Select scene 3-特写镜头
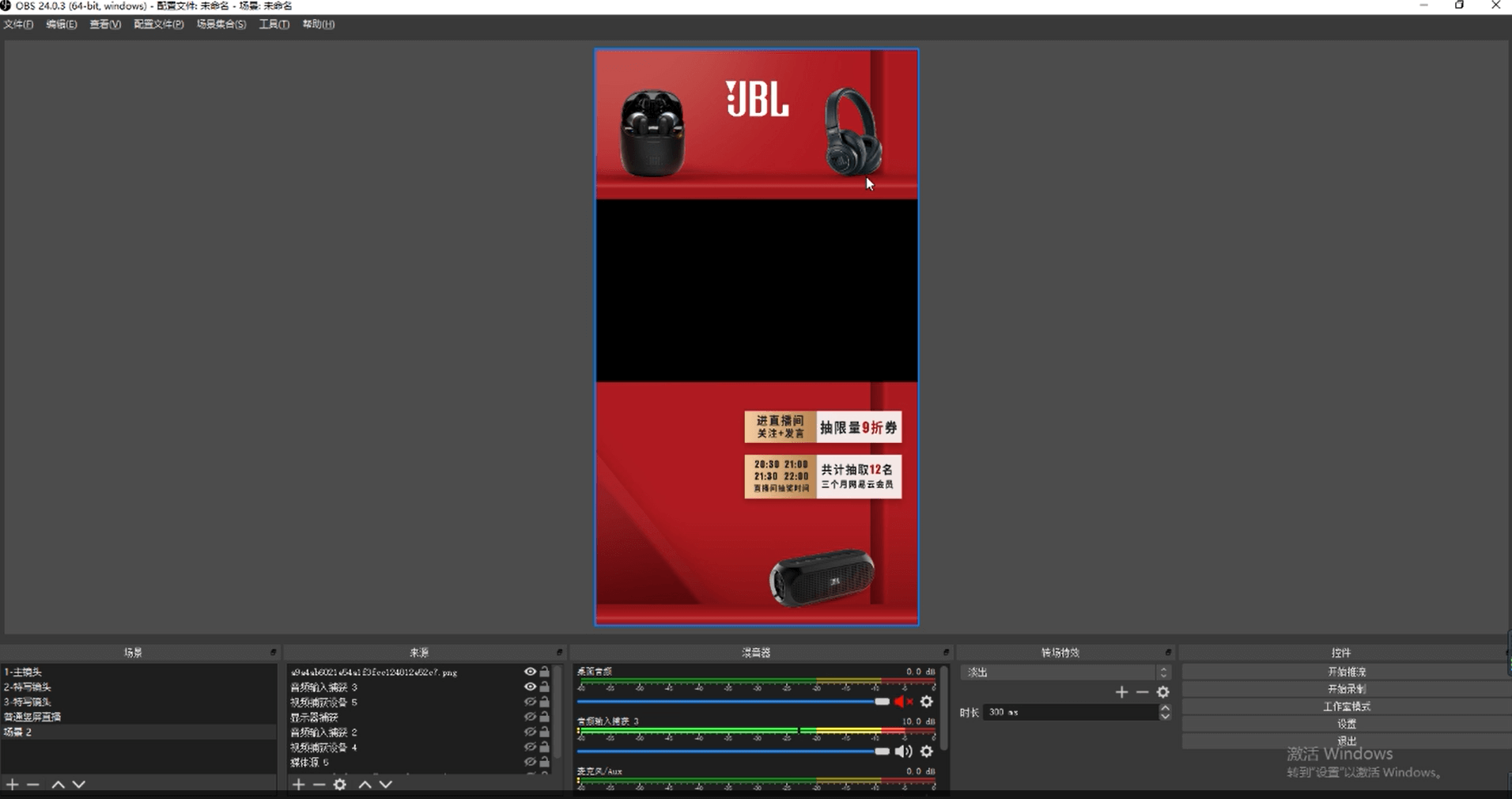The image size is (1512, 799). pyautogui.click(x=138, y=702)
